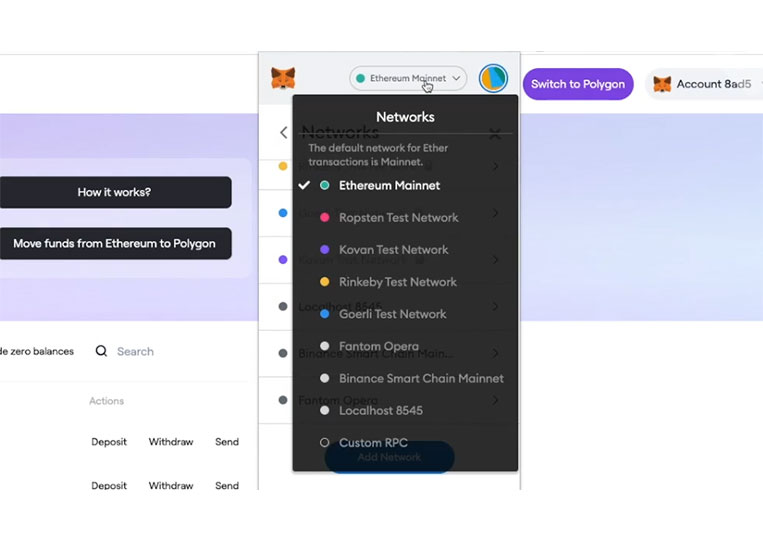
Task: Choose Custom RPC option
Action: (405, 442)
